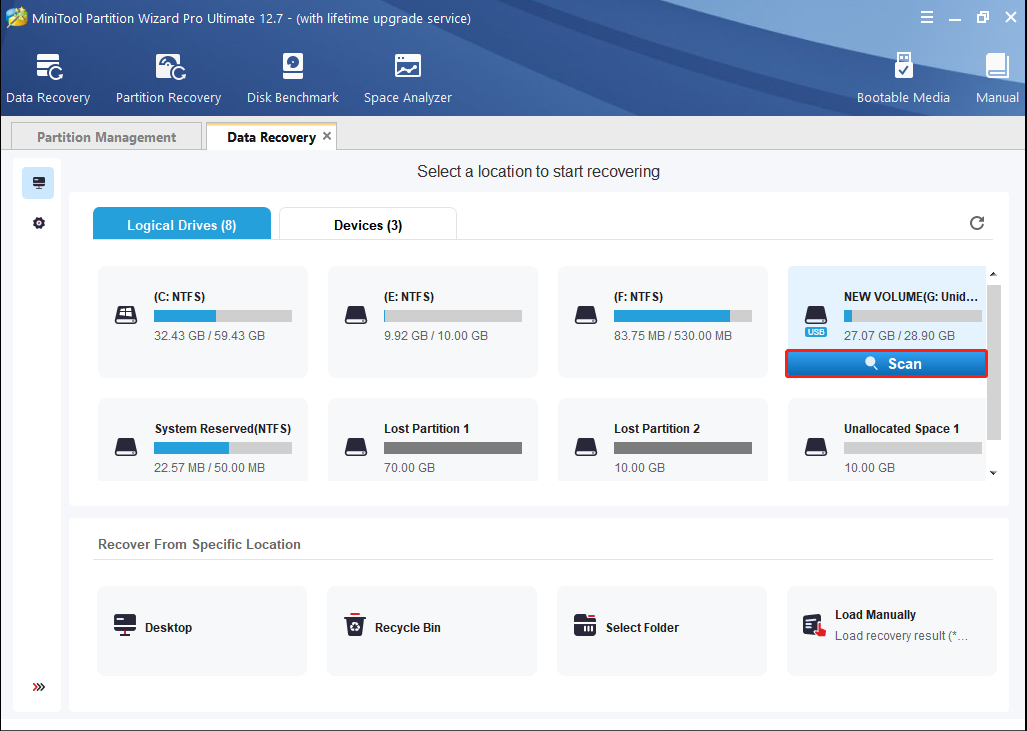1027x731 pixels.
Task: Click the Lost Partition 1 drive icon
Action: (356, 447)
